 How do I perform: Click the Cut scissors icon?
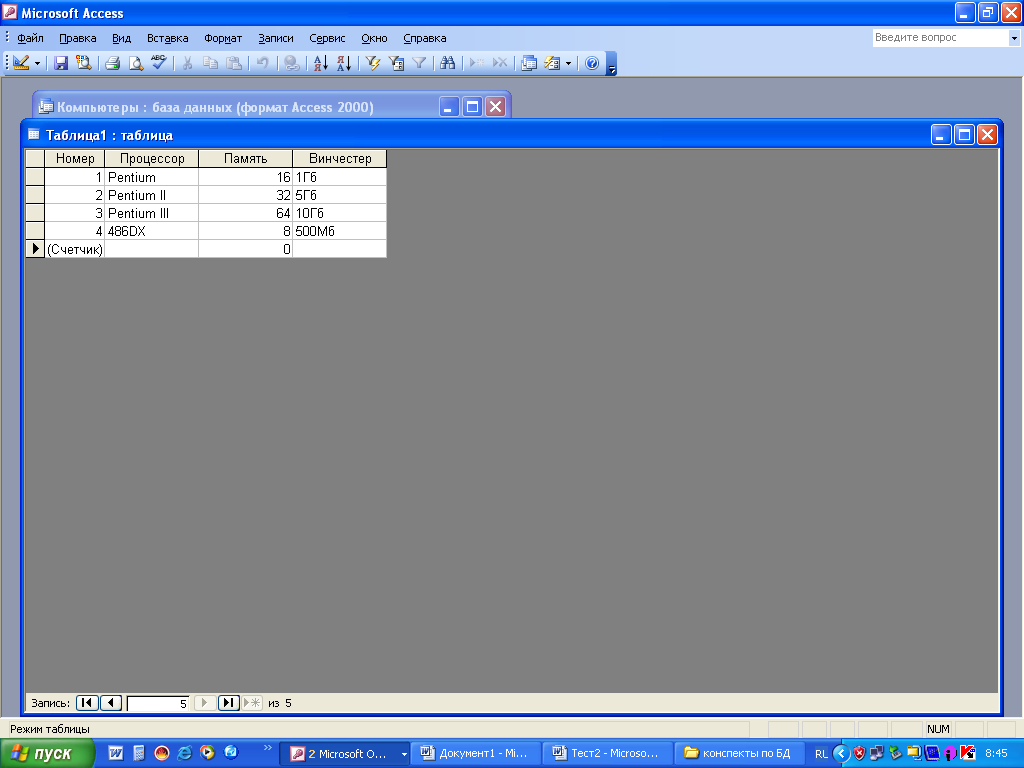(x=187, y=63)
